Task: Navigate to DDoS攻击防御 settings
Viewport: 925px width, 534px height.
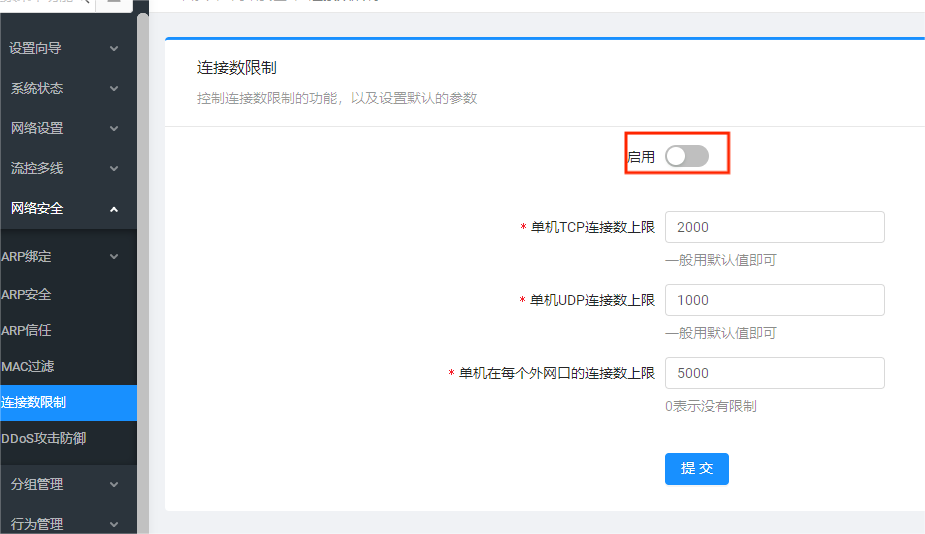Action: (44, 438)
